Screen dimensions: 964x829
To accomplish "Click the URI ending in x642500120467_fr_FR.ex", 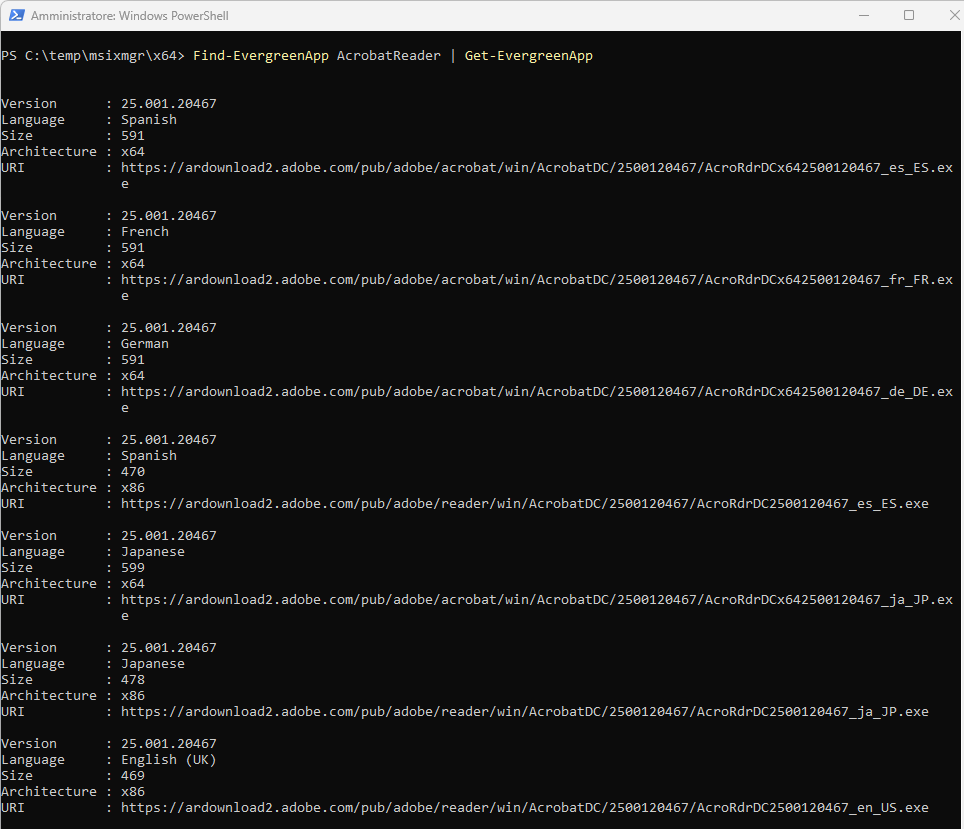I will pyautogui.click(x=537, y=279).
